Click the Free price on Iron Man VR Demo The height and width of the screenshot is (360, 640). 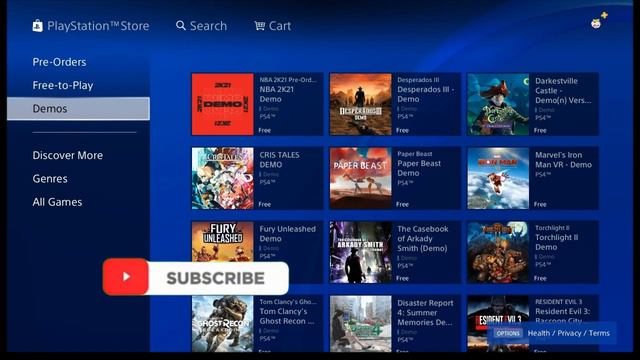(540, 204)
